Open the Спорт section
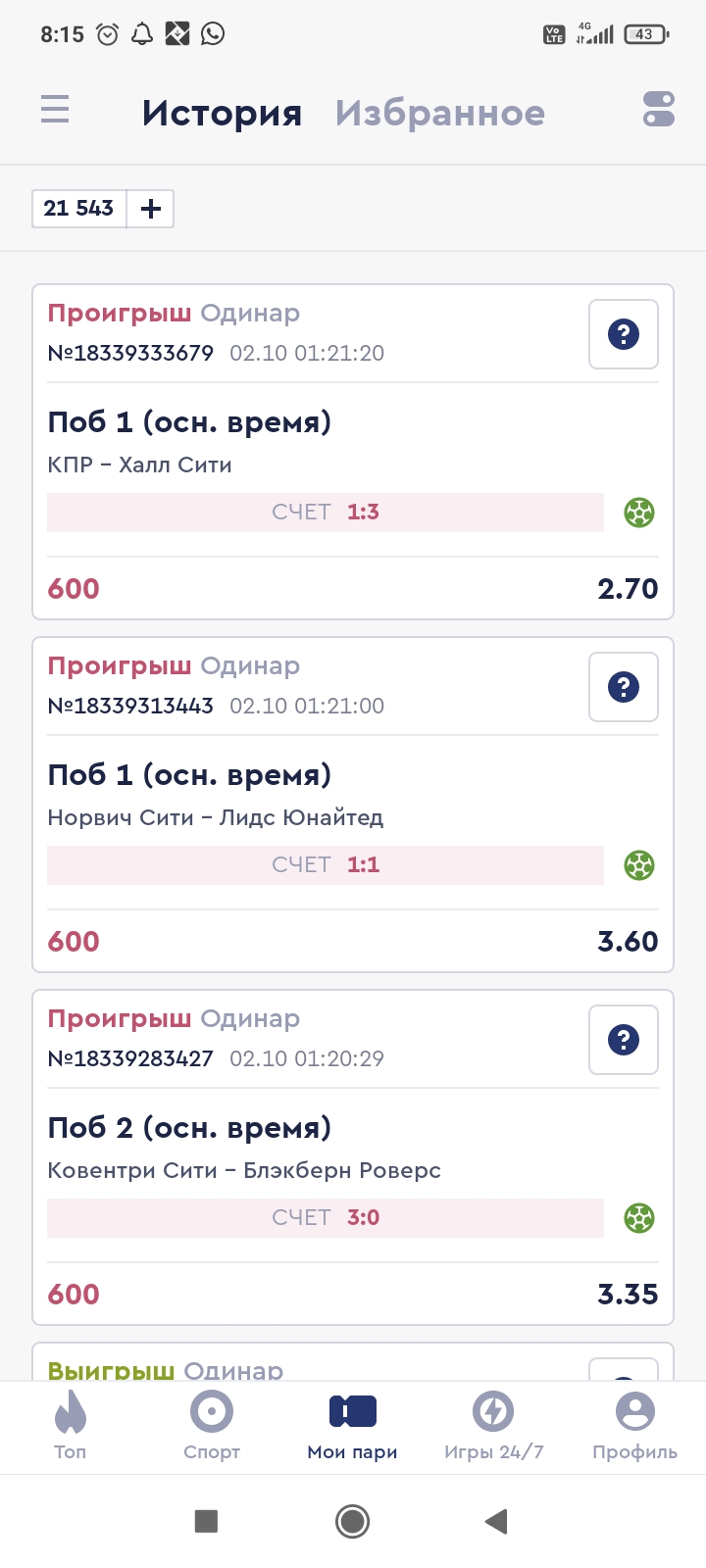Image resolution: width=706 pixels, height=1568 pixels. (x=212, y=1426)
